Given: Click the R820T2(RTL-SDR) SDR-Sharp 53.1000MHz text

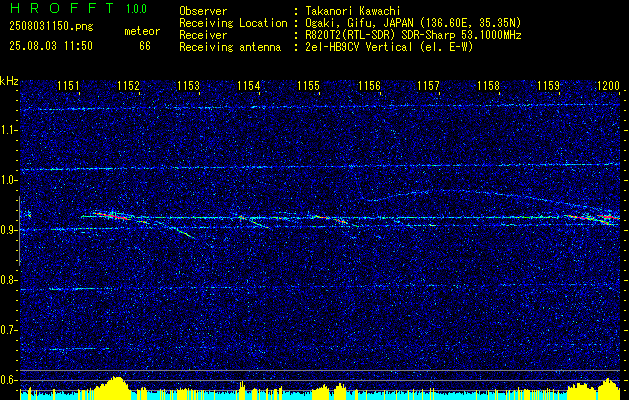Looking at the screenshot, I should pos(413,35).
